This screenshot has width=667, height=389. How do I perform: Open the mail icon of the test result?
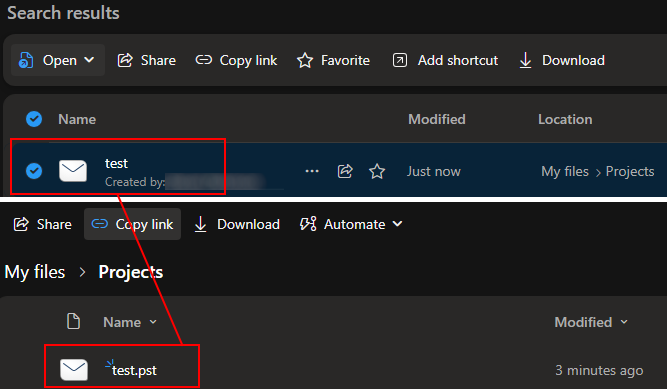coord(73,171)
